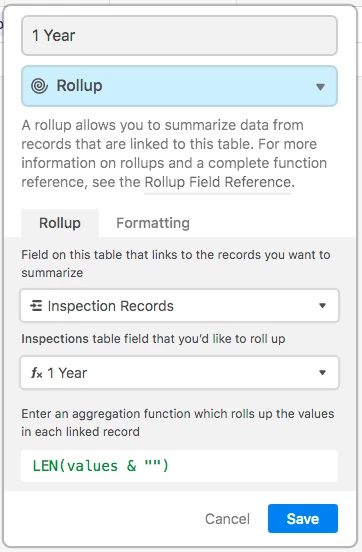Click the Rollup spiral field-type icon

[39, 86]
